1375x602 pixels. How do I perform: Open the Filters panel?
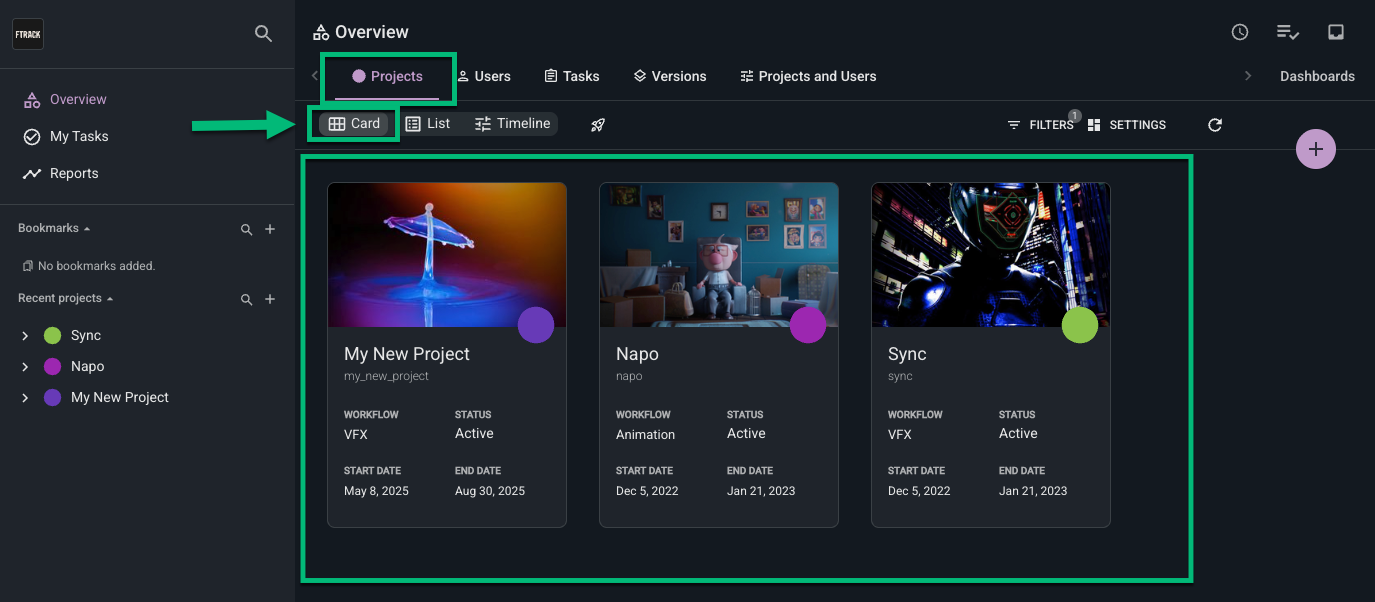(1040, 125)
